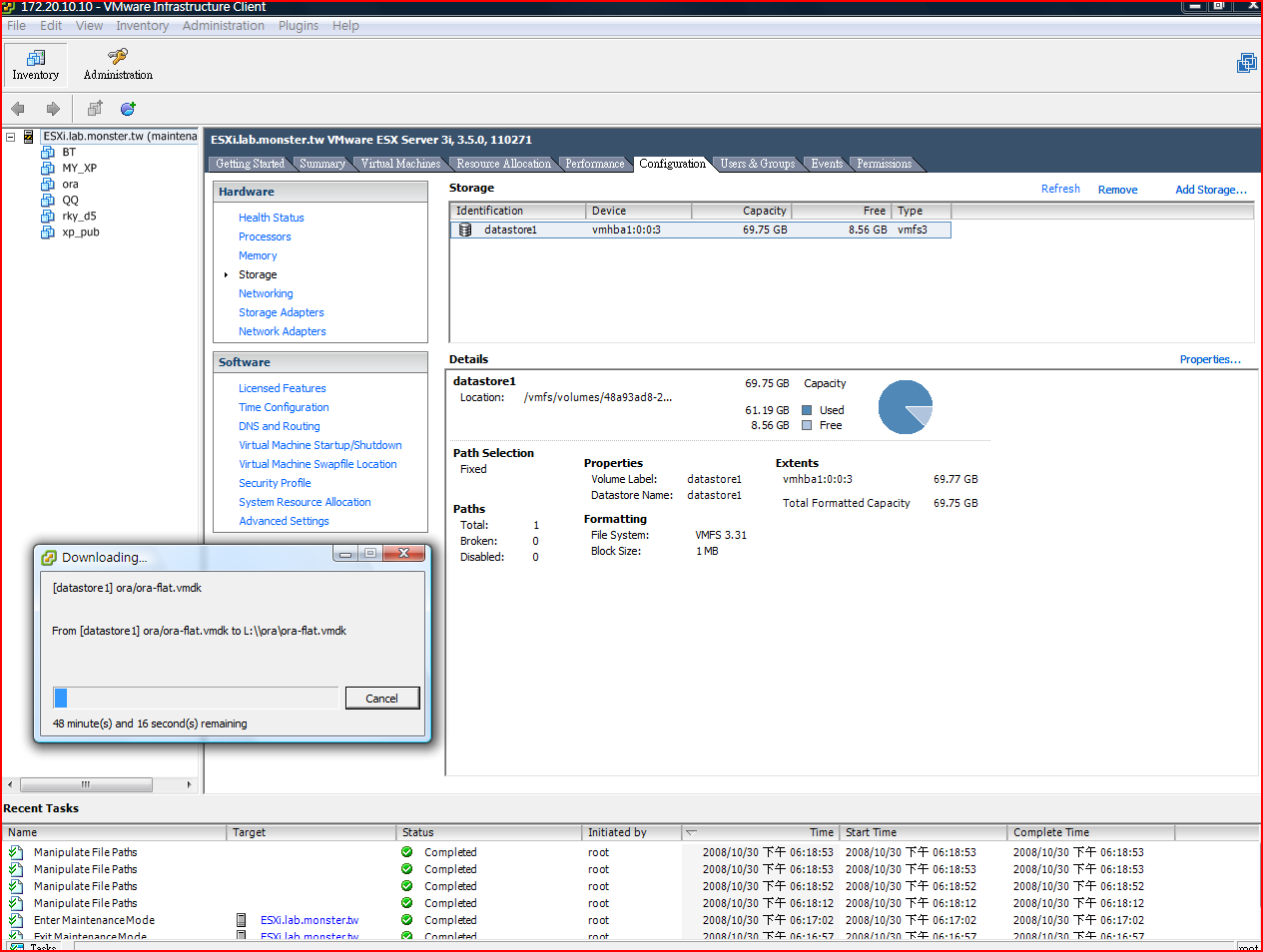Open the Virtual Machine Swapfile Location link
This screenshot has height=952, width=1263.
pyautogui.click(x=317, y=464)
